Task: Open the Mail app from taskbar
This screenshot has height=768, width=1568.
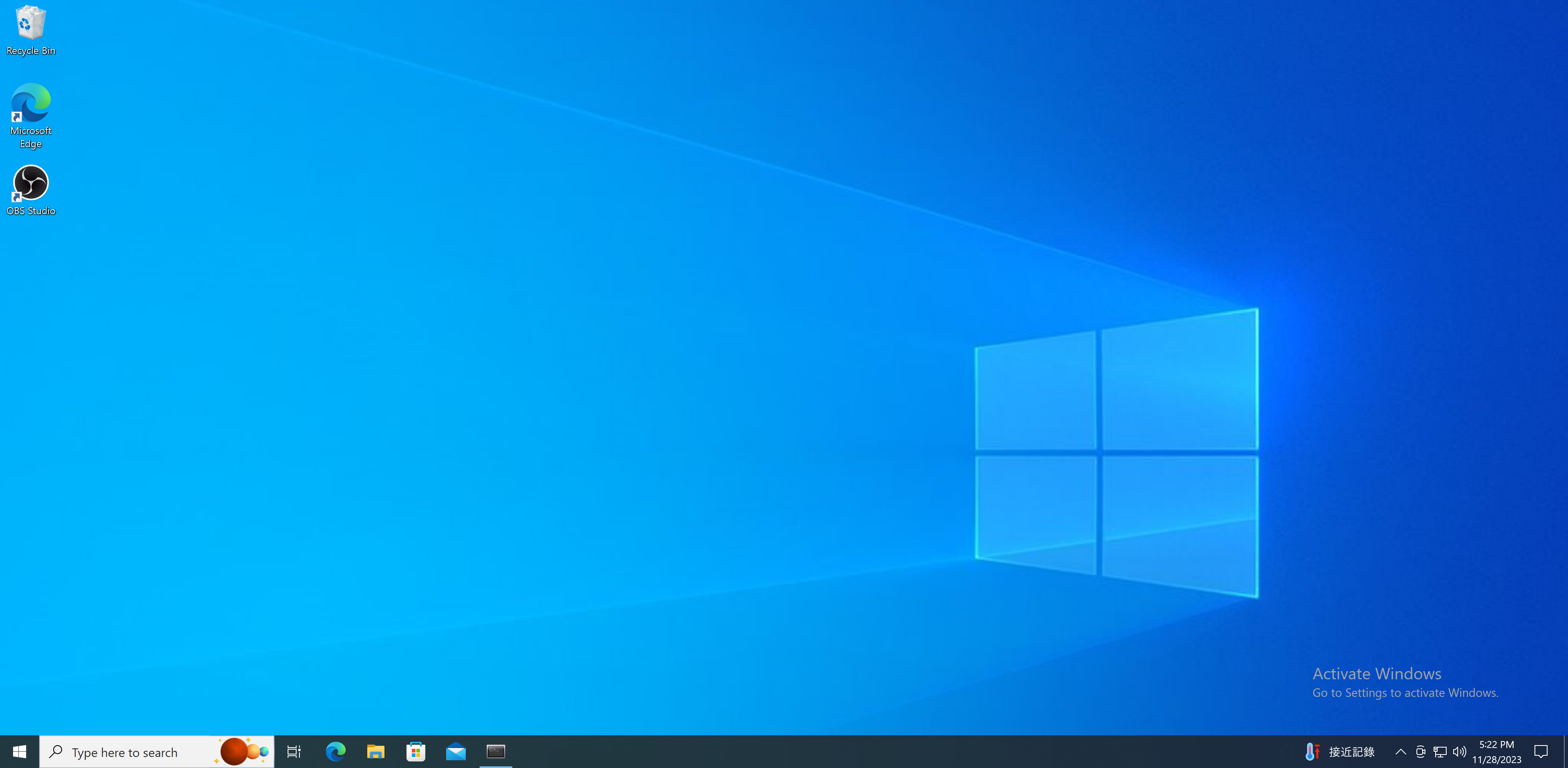Action: (x=456, y=752)
